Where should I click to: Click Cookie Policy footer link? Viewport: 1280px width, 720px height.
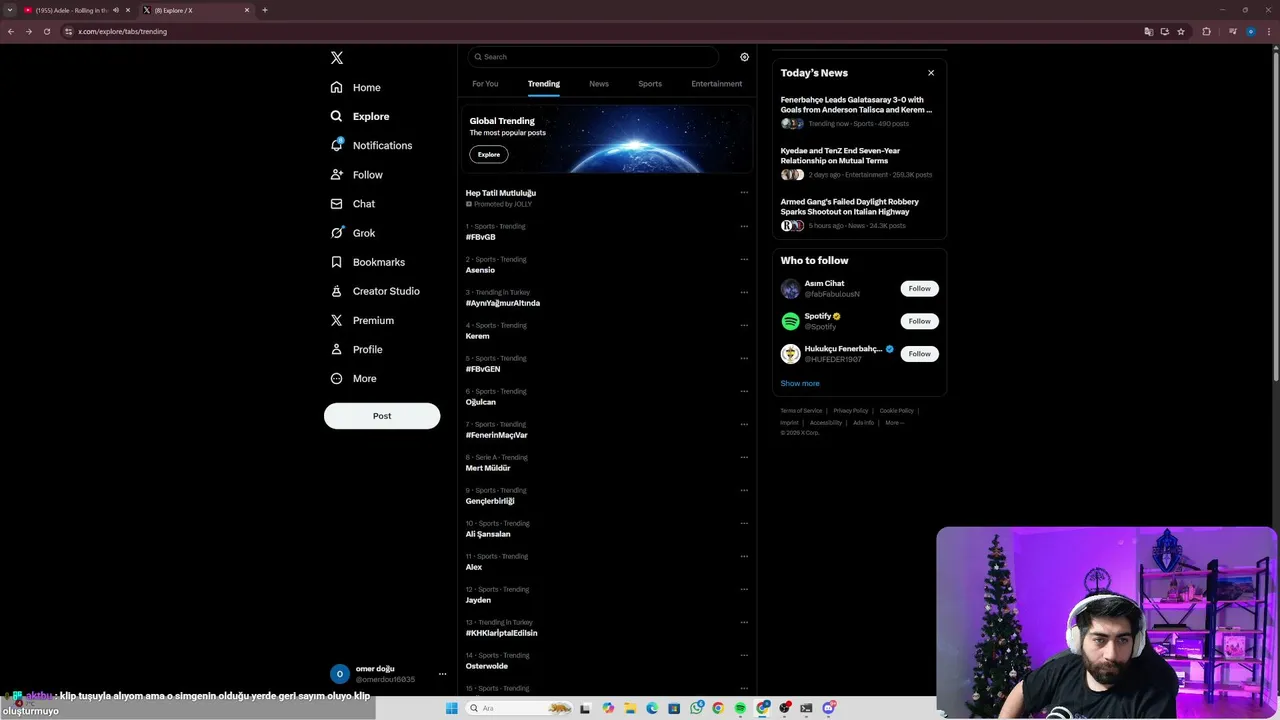tap(897, 411)
